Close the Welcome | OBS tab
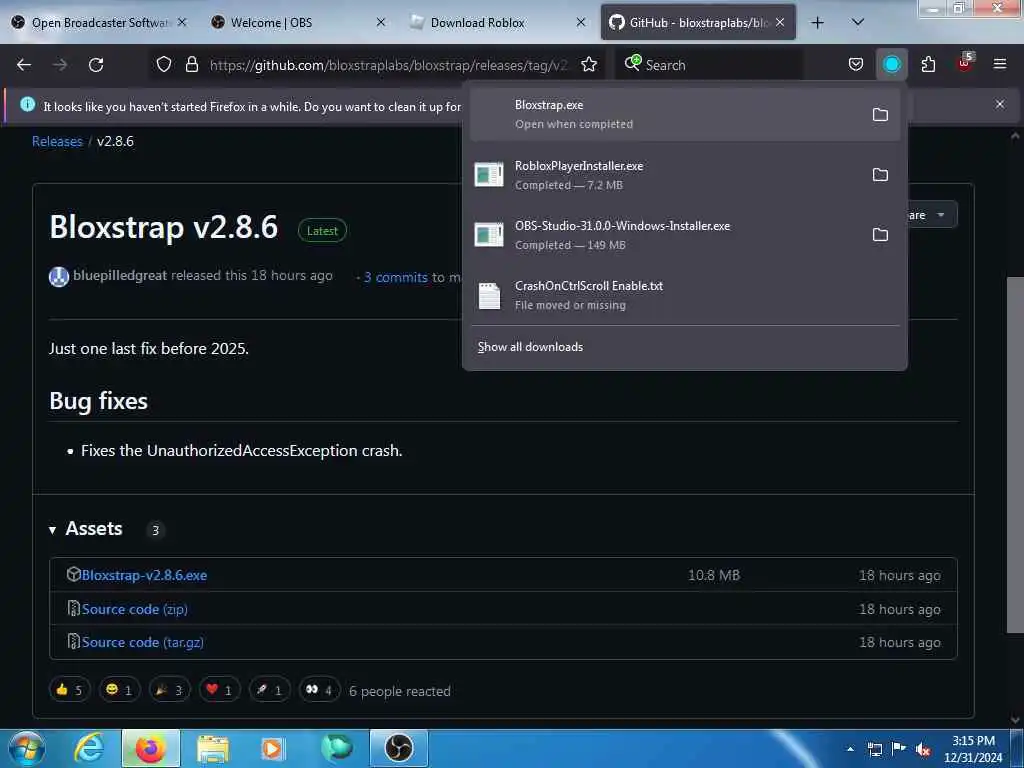This screenshot has height=768, width=1024. coord(381,23)
